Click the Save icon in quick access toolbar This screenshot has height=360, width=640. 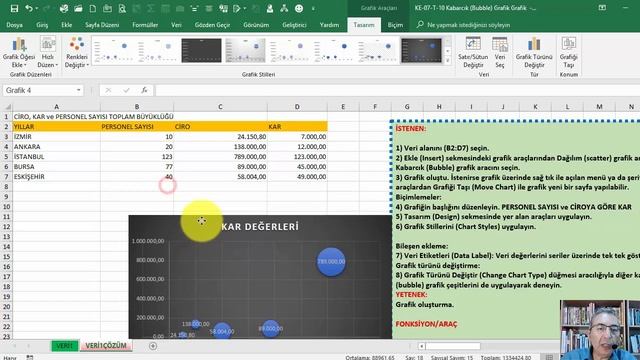[x=14, y=8]
